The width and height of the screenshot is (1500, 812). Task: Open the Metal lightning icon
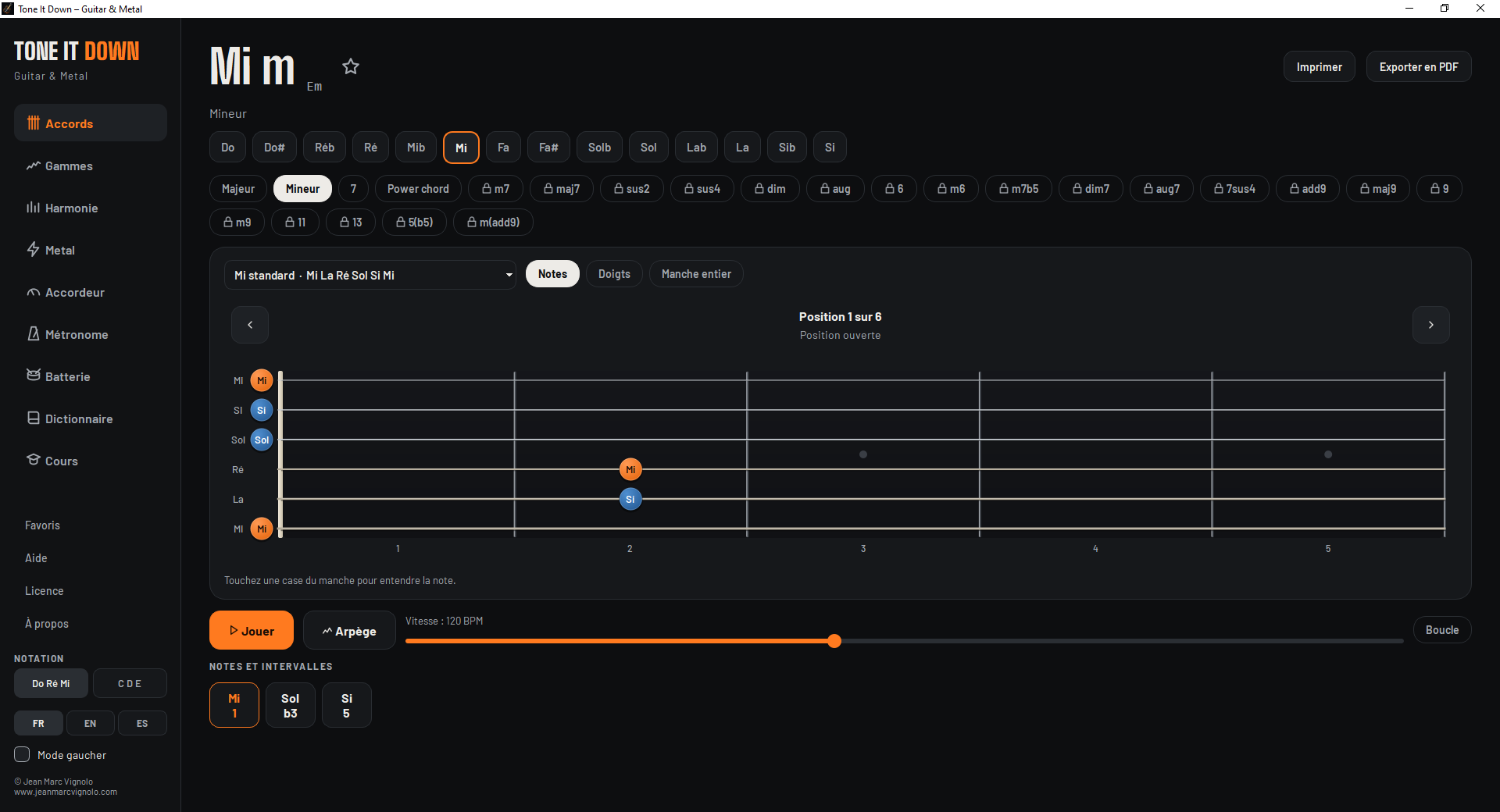34,250
